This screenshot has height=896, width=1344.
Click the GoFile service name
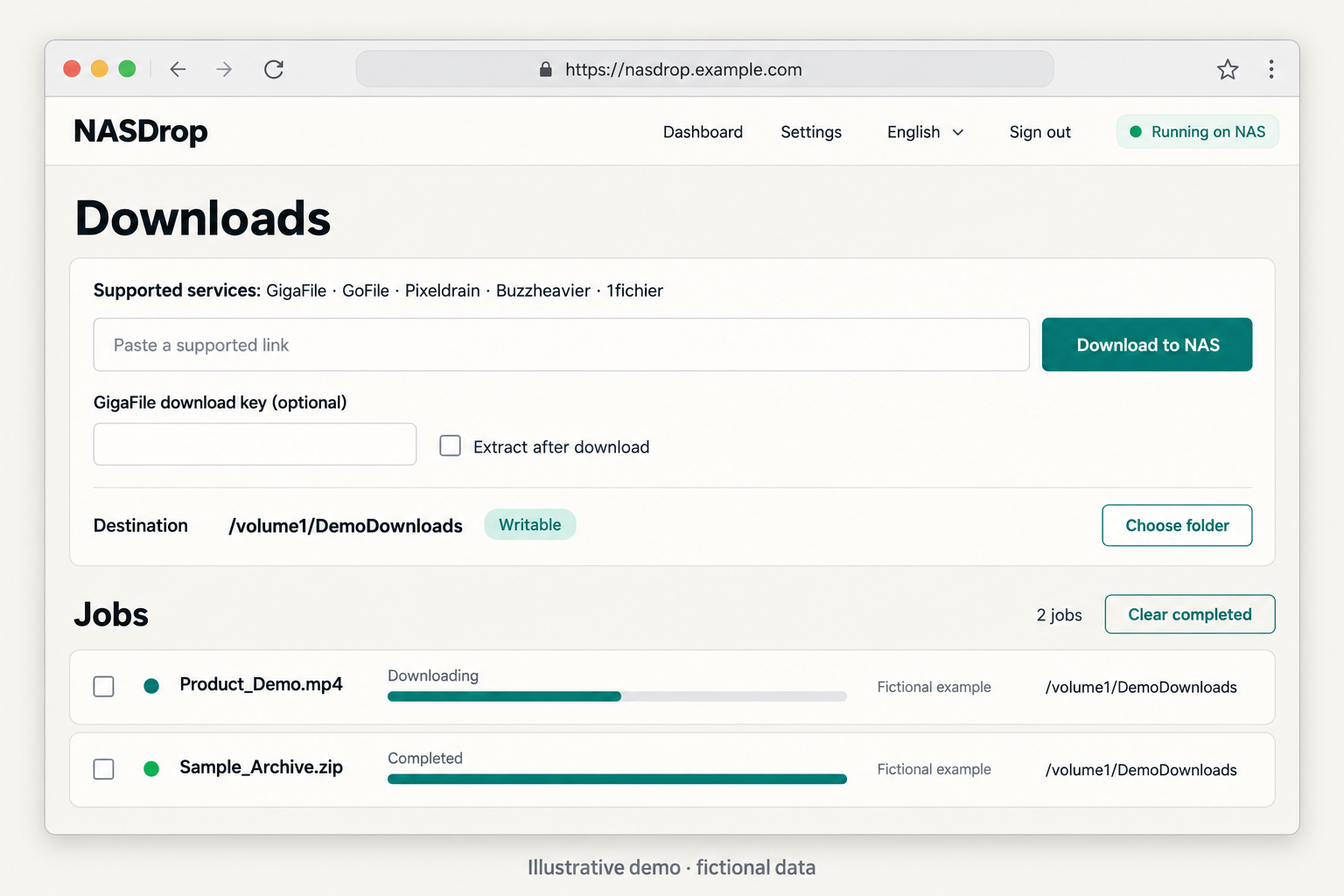(366, 290)
